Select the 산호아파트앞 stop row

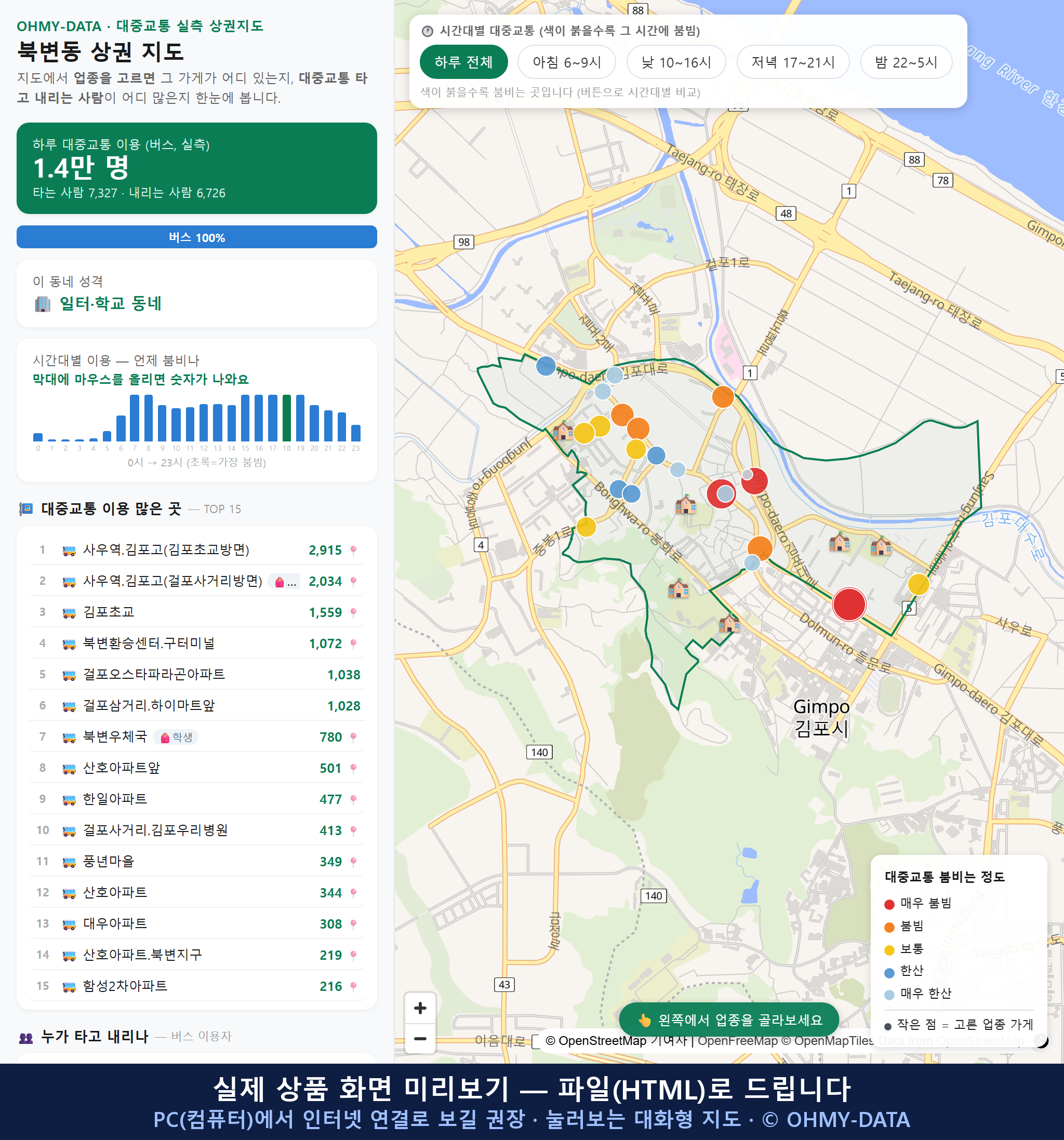pos(197,768)
